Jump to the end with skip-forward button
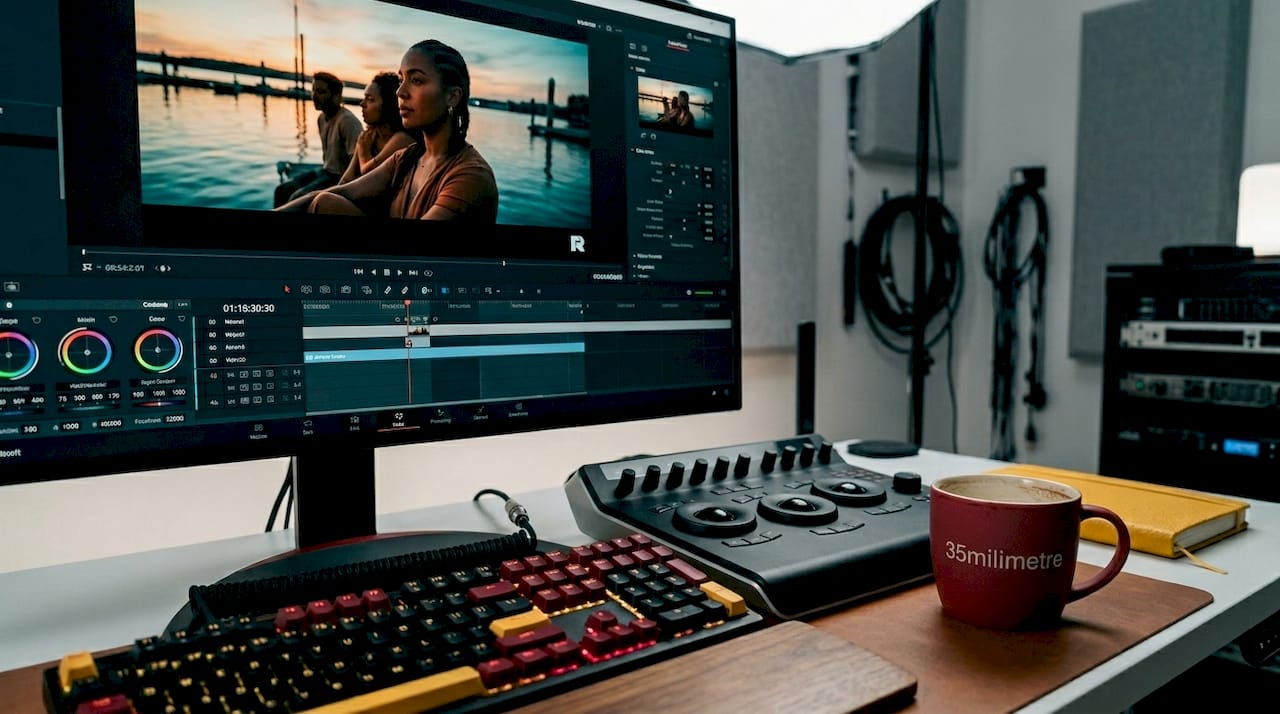 (x=413, y=272)
